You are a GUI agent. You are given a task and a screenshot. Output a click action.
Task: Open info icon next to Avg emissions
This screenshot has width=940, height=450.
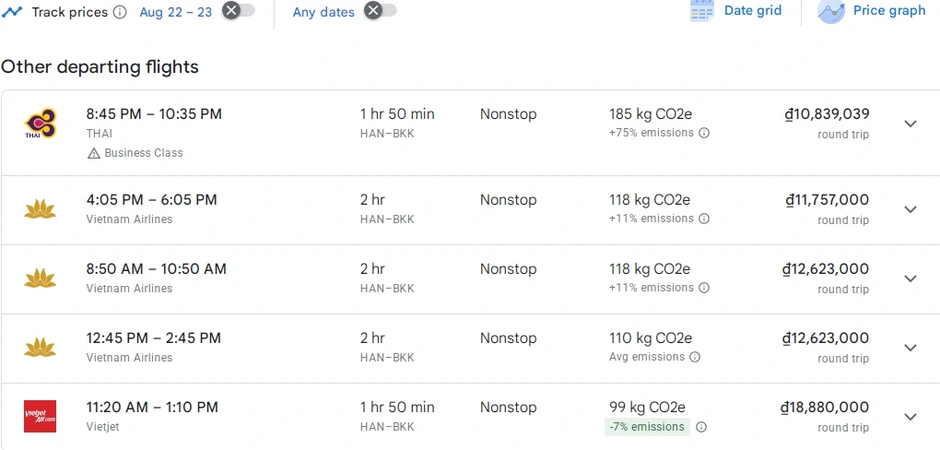tap(695, 357)
